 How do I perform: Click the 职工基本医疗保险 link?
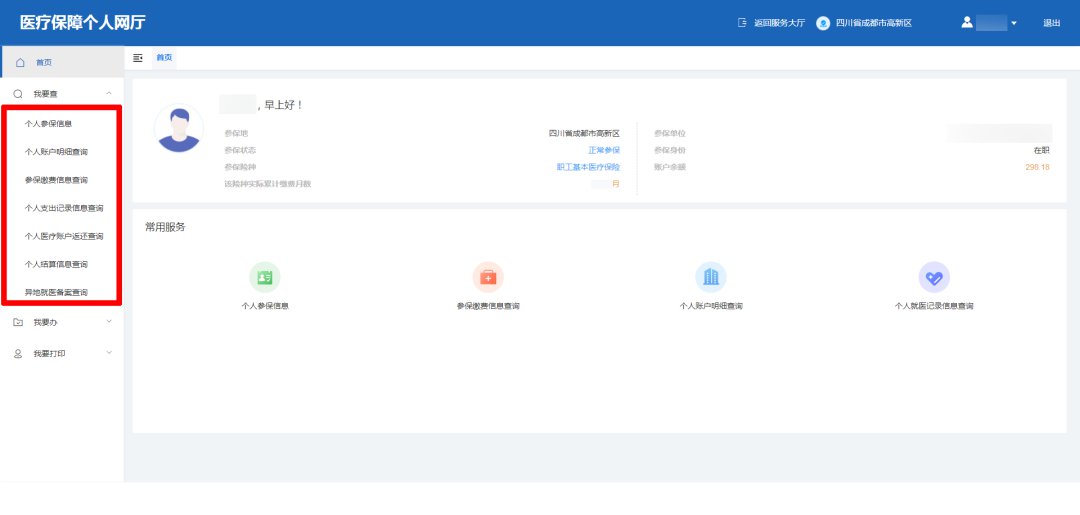click(588, 167)
